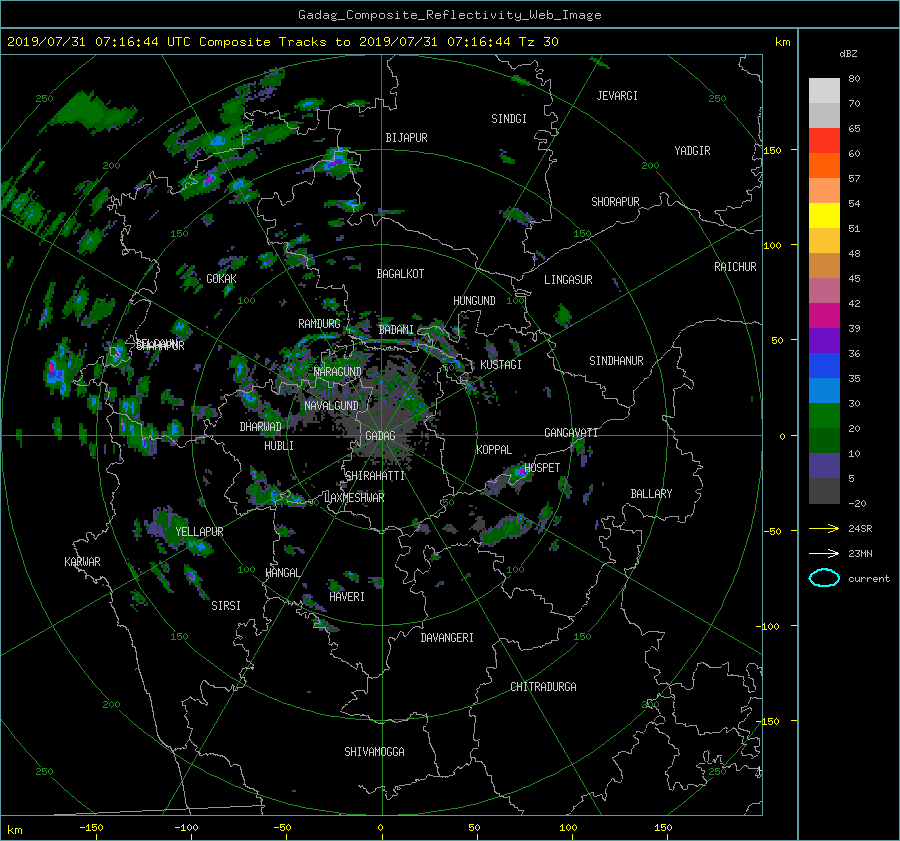Pick the bright green swatch in dBZ legend
Viewport: 900px width, 841px height.
(x=824, y=415)
